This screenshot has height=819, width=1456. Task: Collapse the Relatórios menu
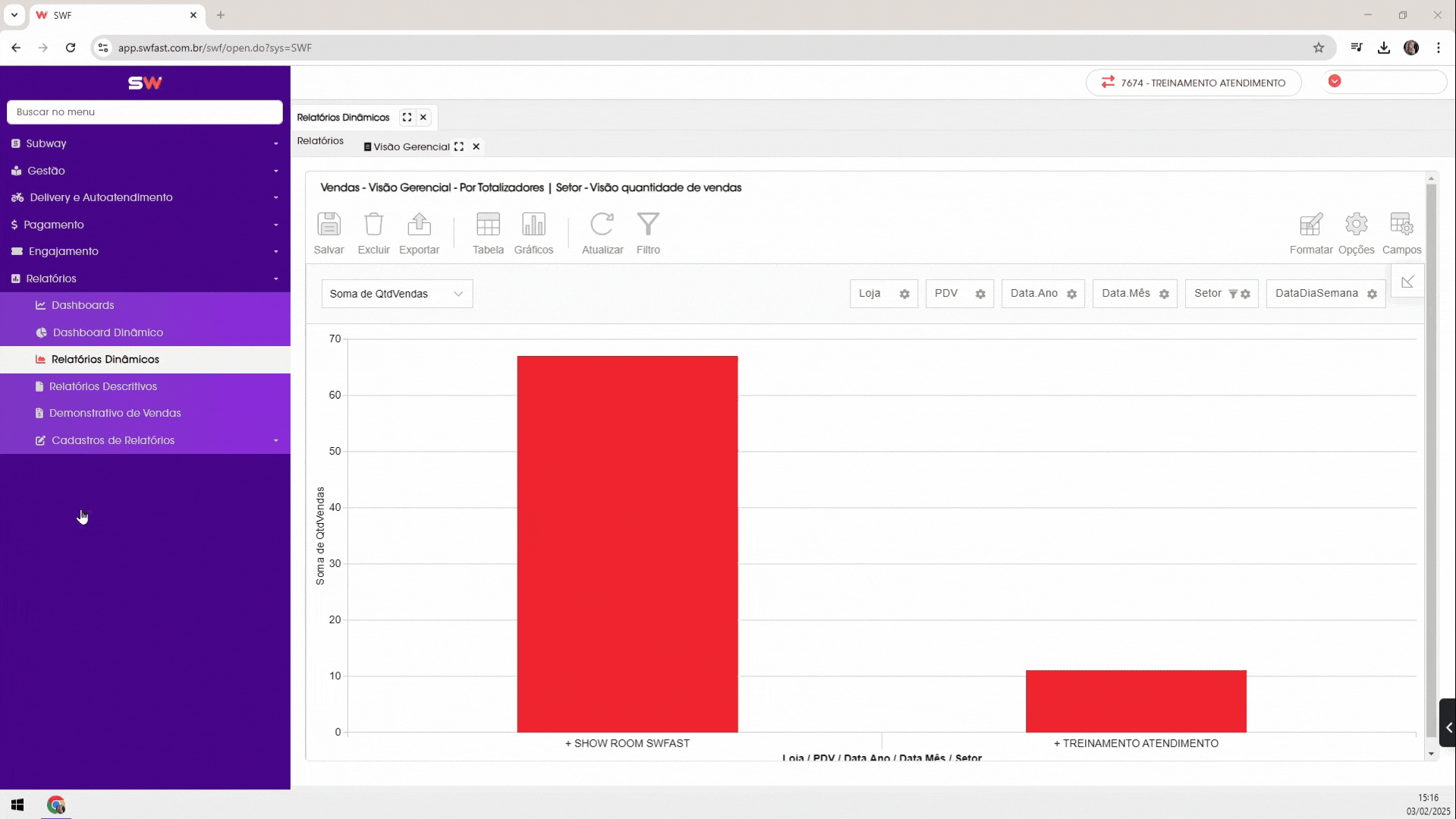[x=145, y=279]
